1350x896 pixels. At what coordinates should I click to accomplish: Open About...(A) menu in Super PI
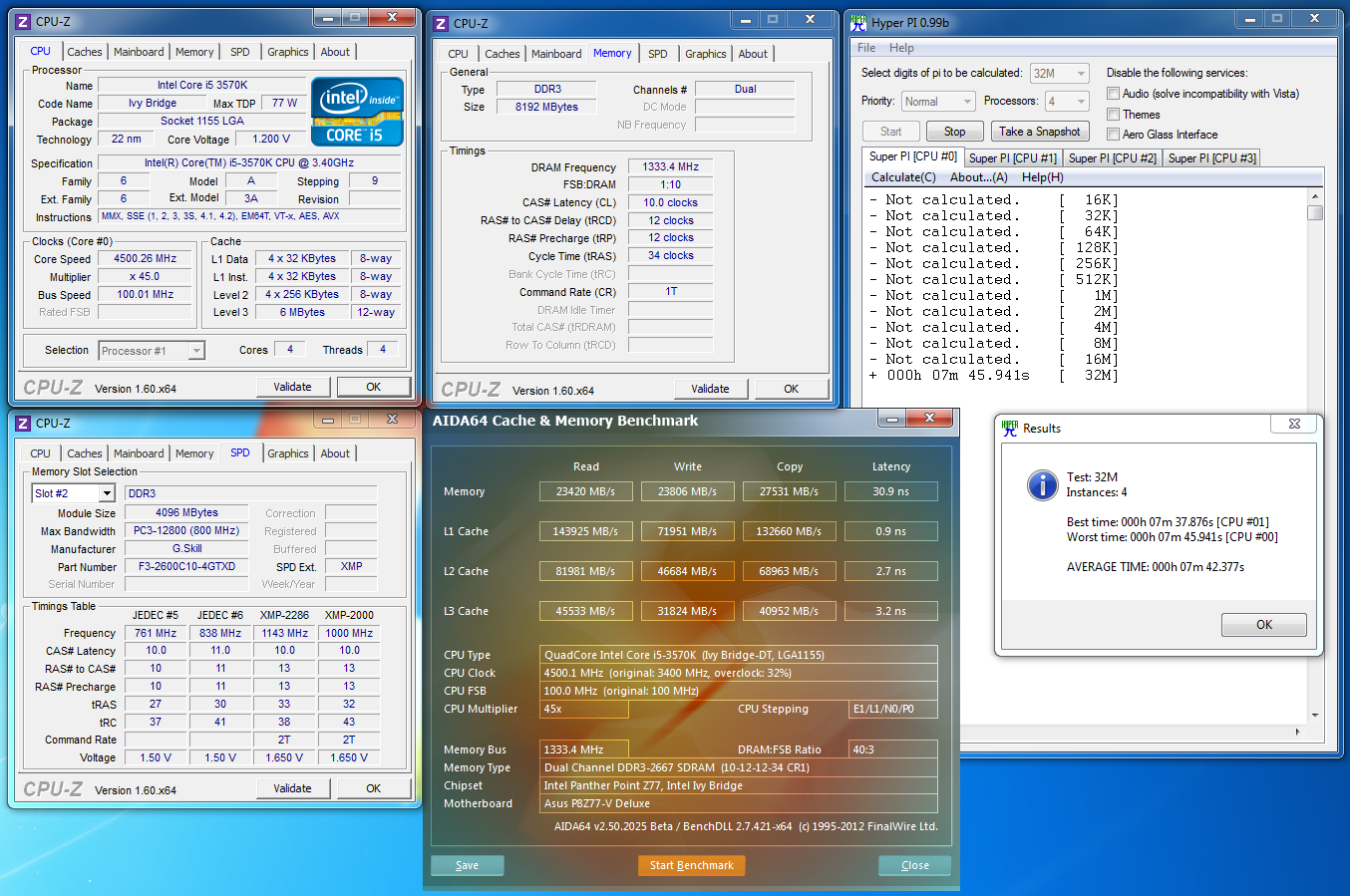(x=978, y=177)
